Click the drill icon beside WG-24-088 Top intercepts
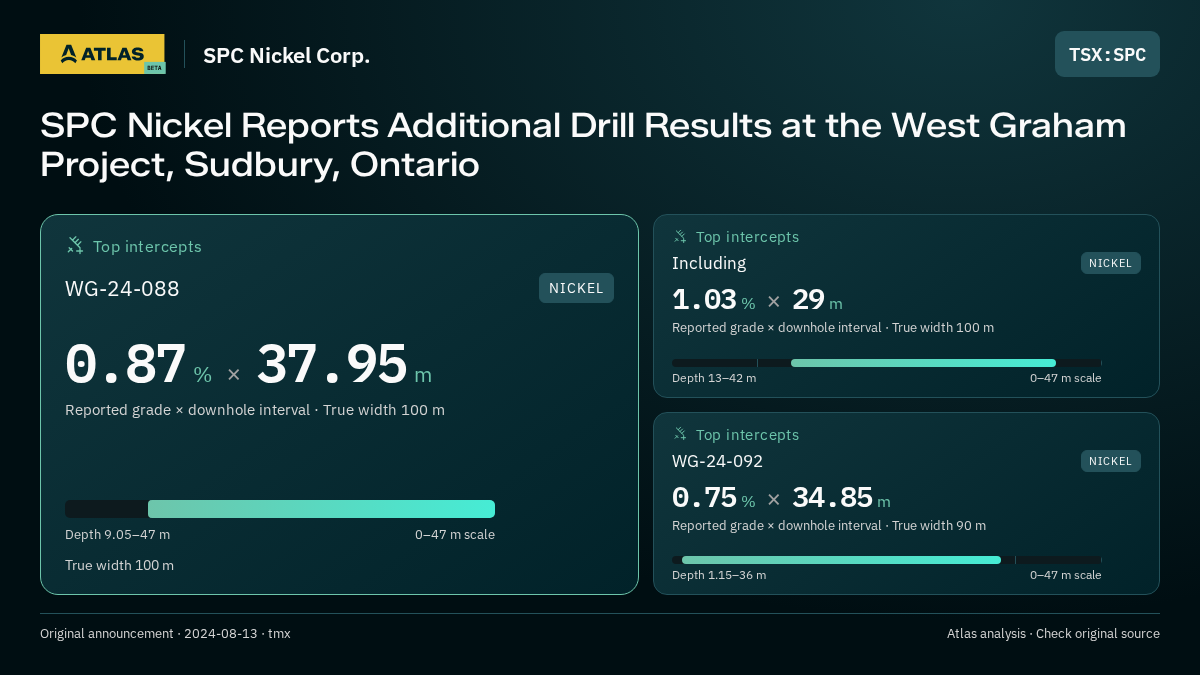 click(x=75, y=245)
